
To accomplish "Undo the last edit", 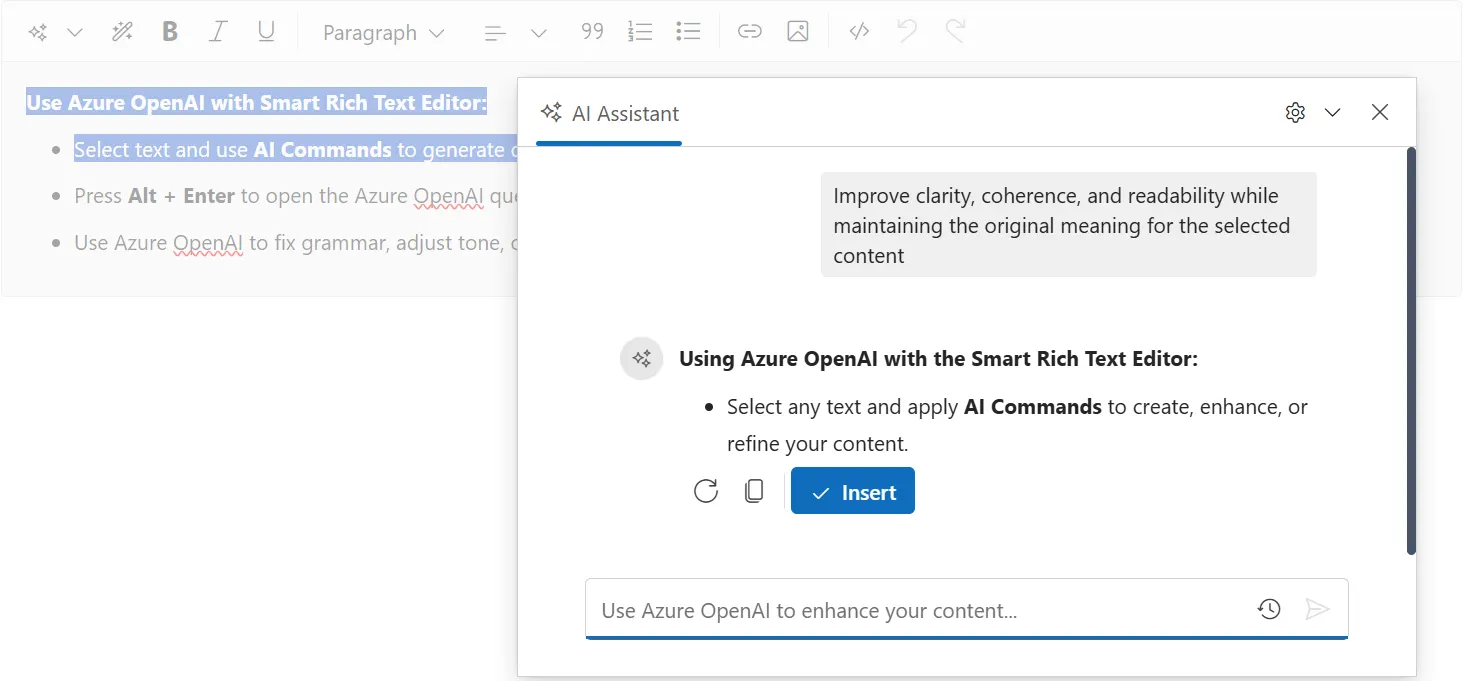I will (907, 32).
